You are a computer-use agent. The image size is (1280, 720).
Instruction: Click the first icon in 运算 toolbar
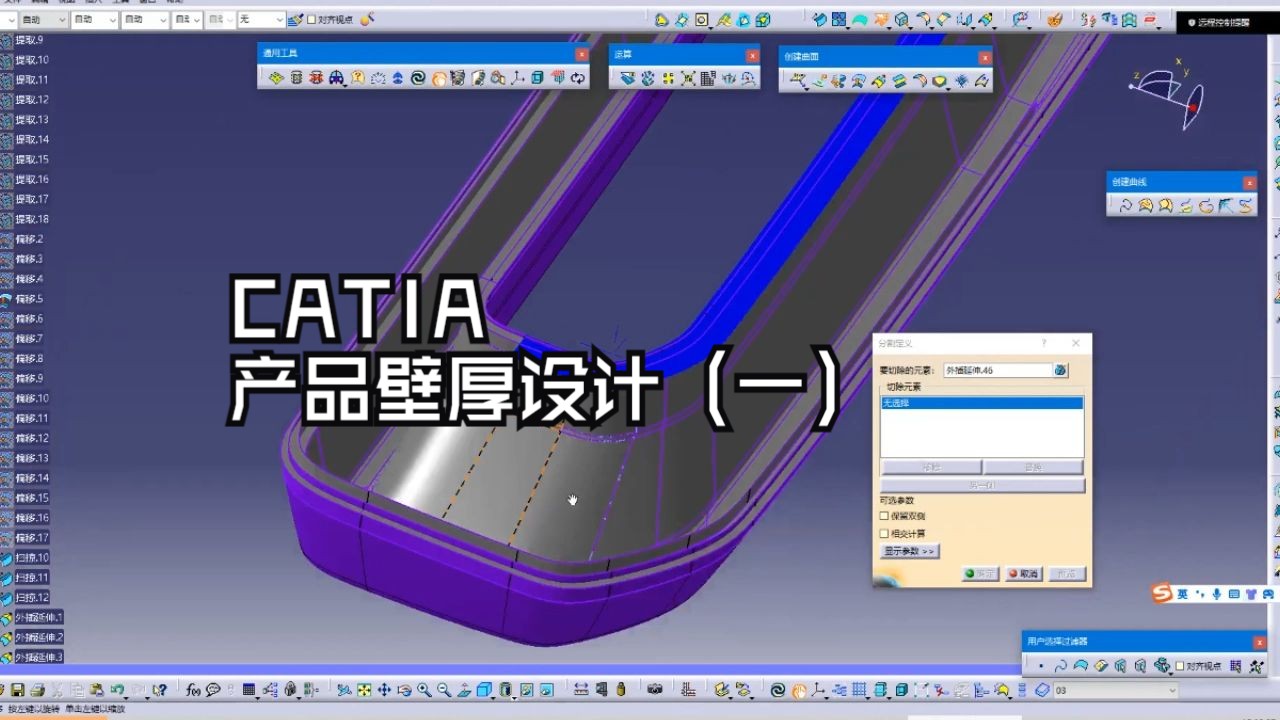coord(627,78)
